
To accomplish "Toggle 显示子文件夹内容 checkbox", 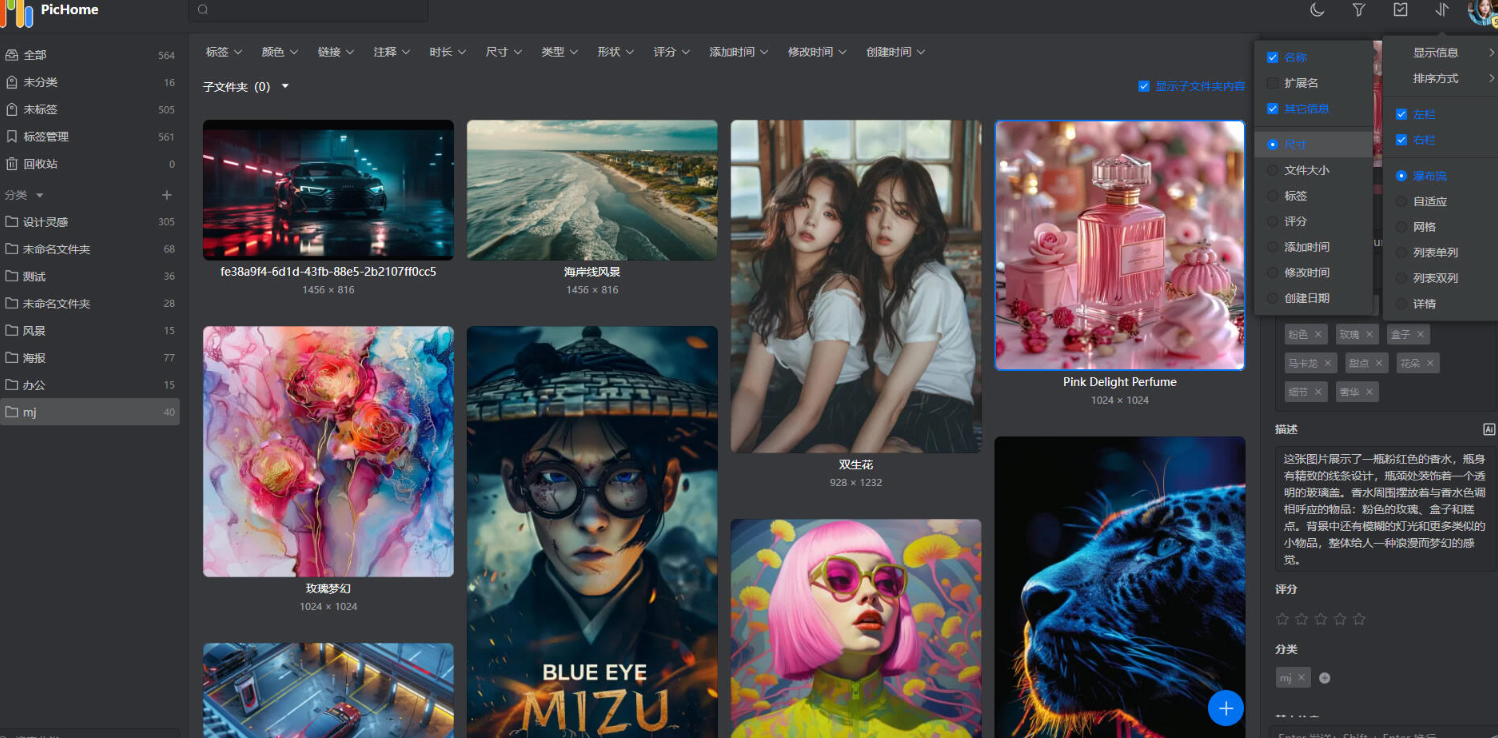I will point(1144,87).
